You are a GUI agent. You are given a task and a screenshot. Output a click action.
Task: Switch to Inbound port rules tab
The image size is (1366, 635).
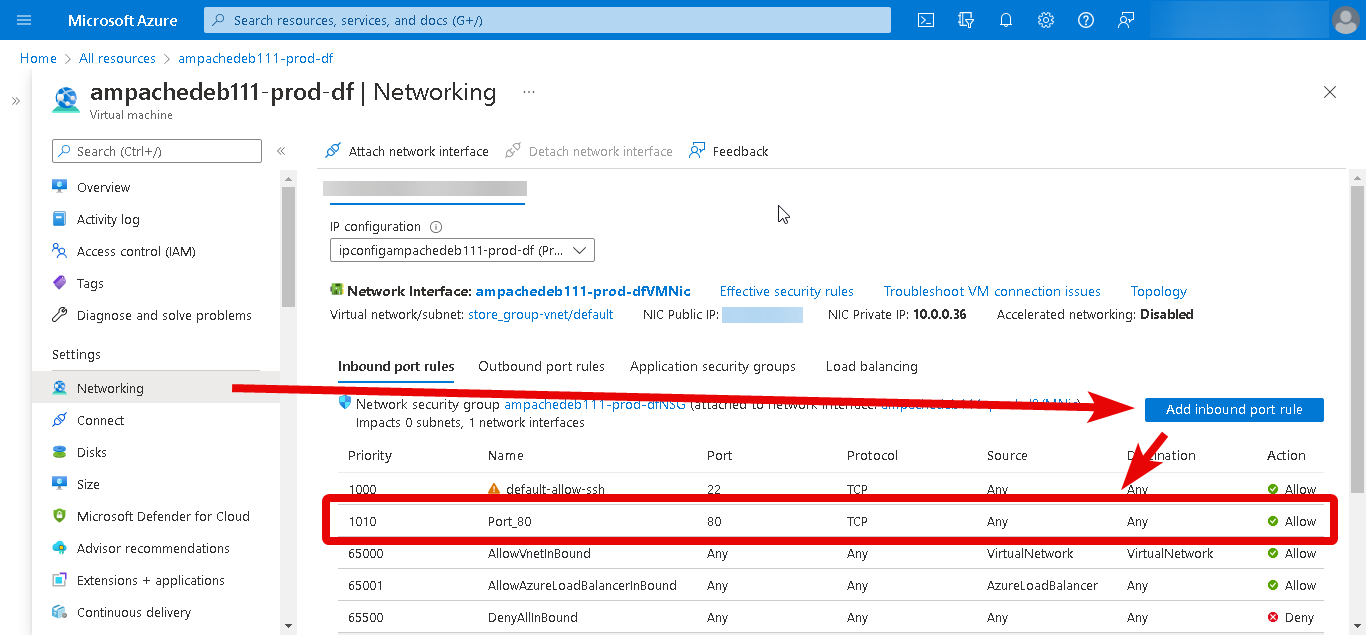[396, 366]
